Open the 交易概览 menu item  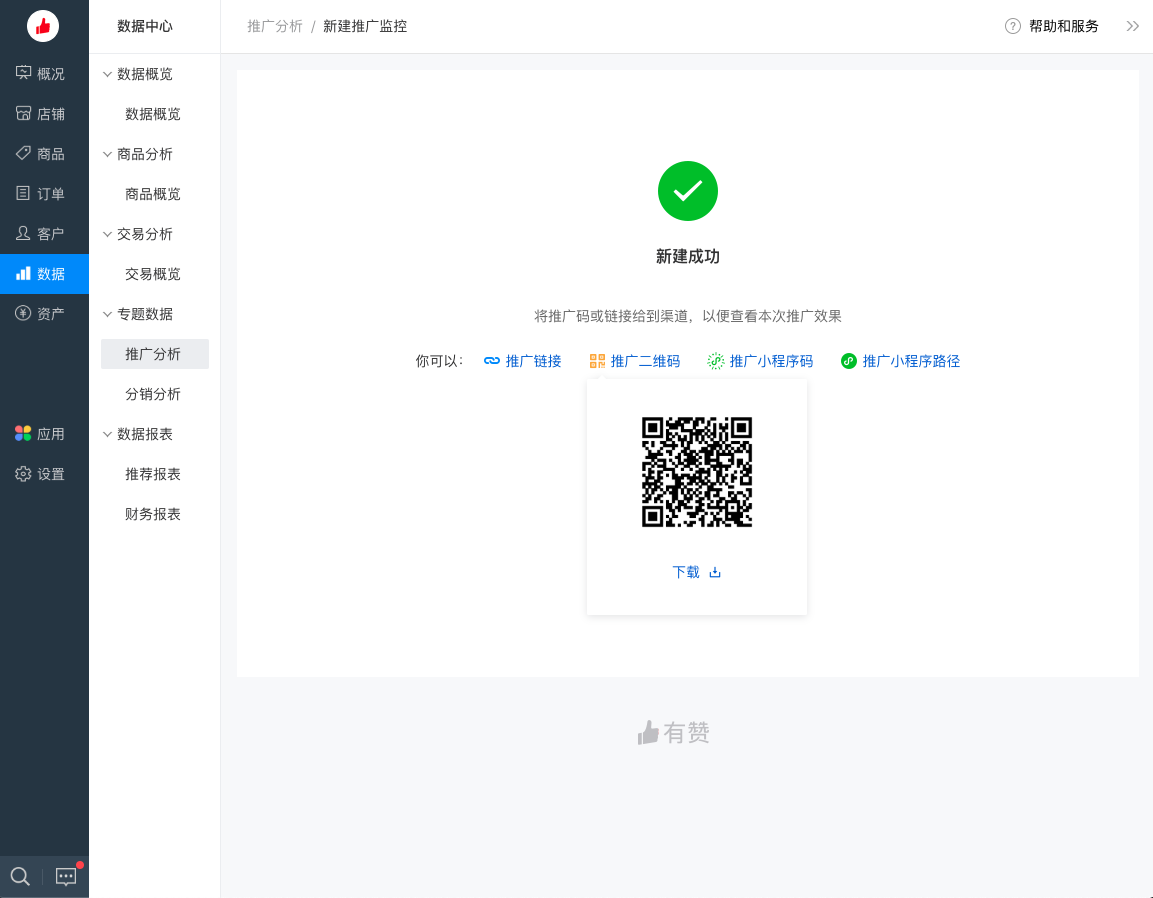click(x=154, y=274)
